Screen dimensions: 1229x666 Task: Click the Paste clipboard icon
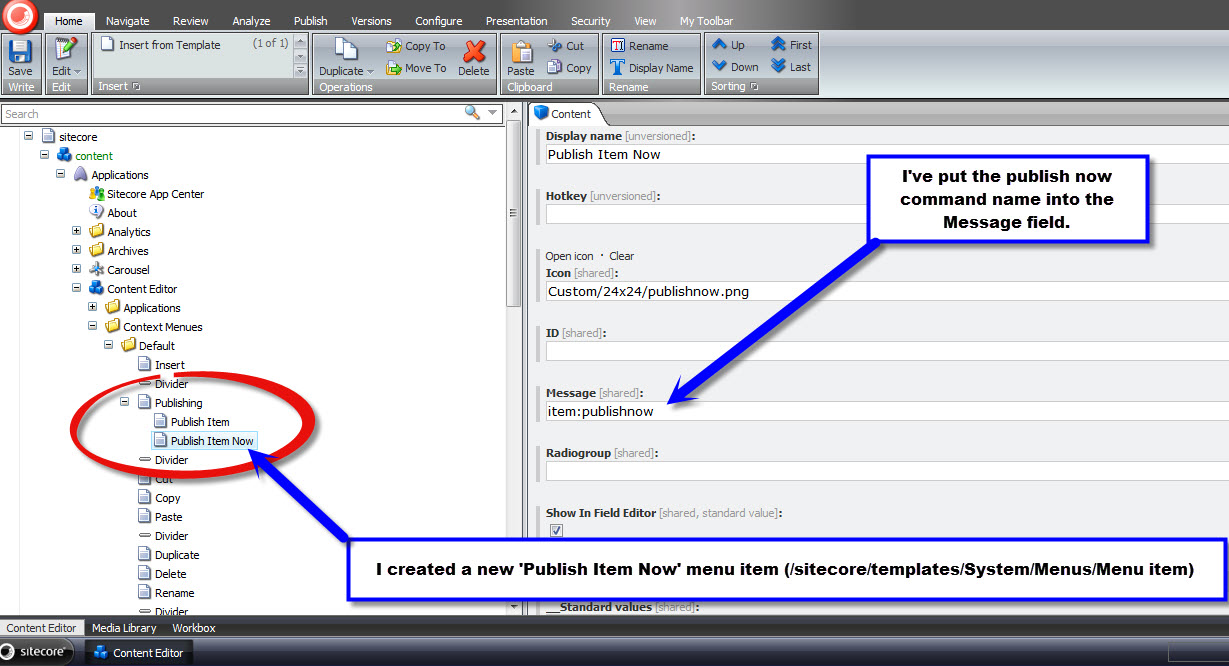521,58
